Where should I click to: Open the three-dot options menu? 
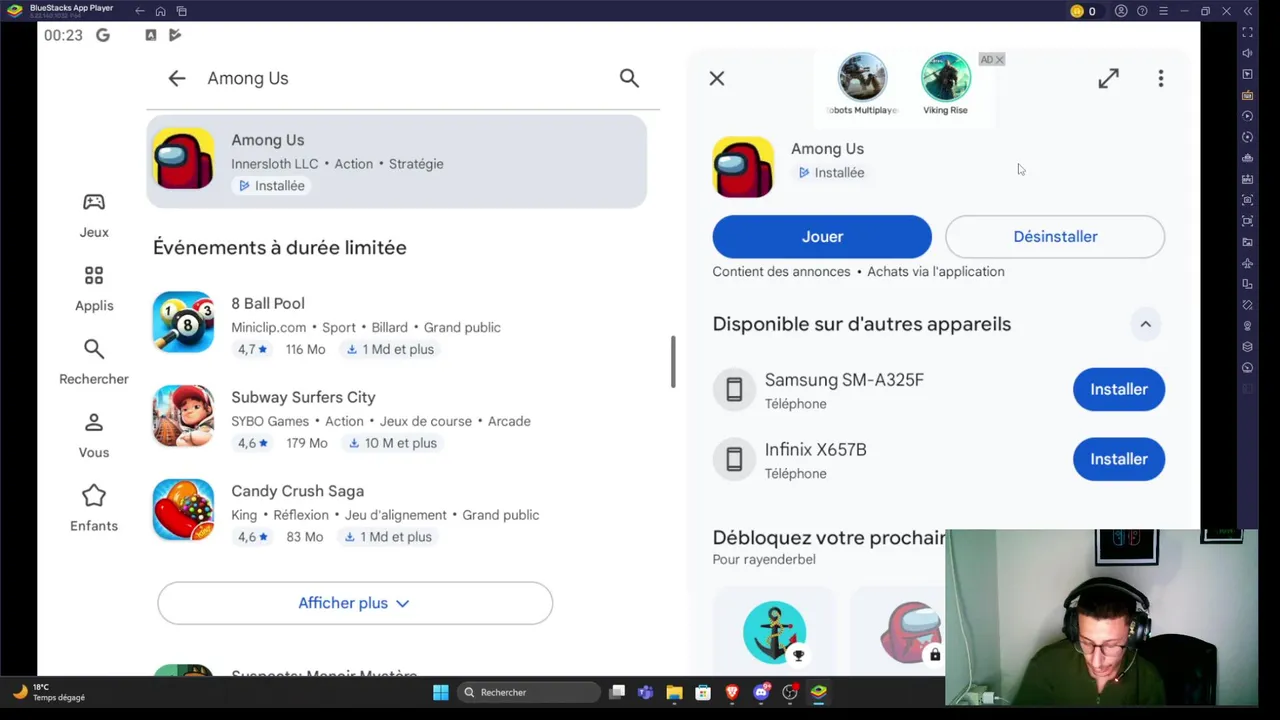tap(1161, 78)
